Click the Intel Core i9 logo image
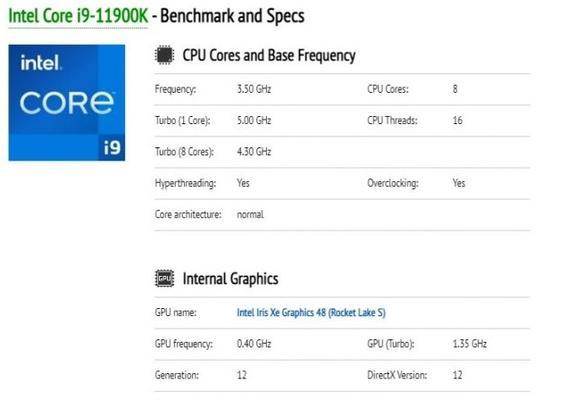Screen dimensions: 575x400 pos(67,103)
